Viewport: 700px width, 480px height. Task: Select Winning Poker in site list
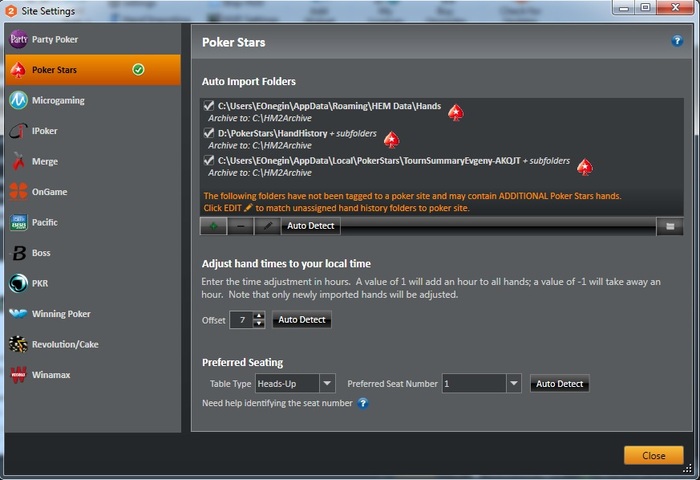pyautogui.click(x=93, y=313)
